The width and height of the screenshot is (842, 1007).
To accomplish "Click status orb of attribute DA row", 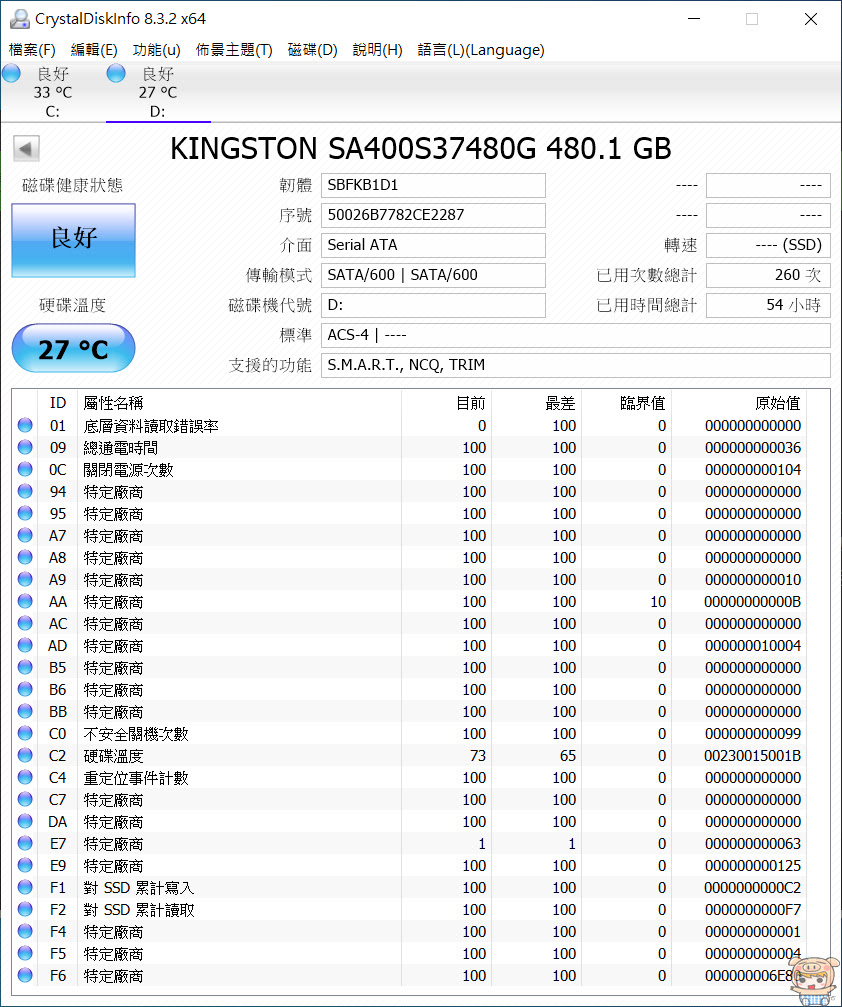I will [25, 821].
